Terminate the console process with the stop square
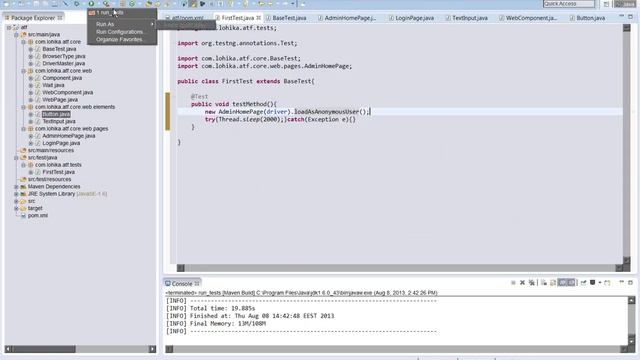 (513, 282)
